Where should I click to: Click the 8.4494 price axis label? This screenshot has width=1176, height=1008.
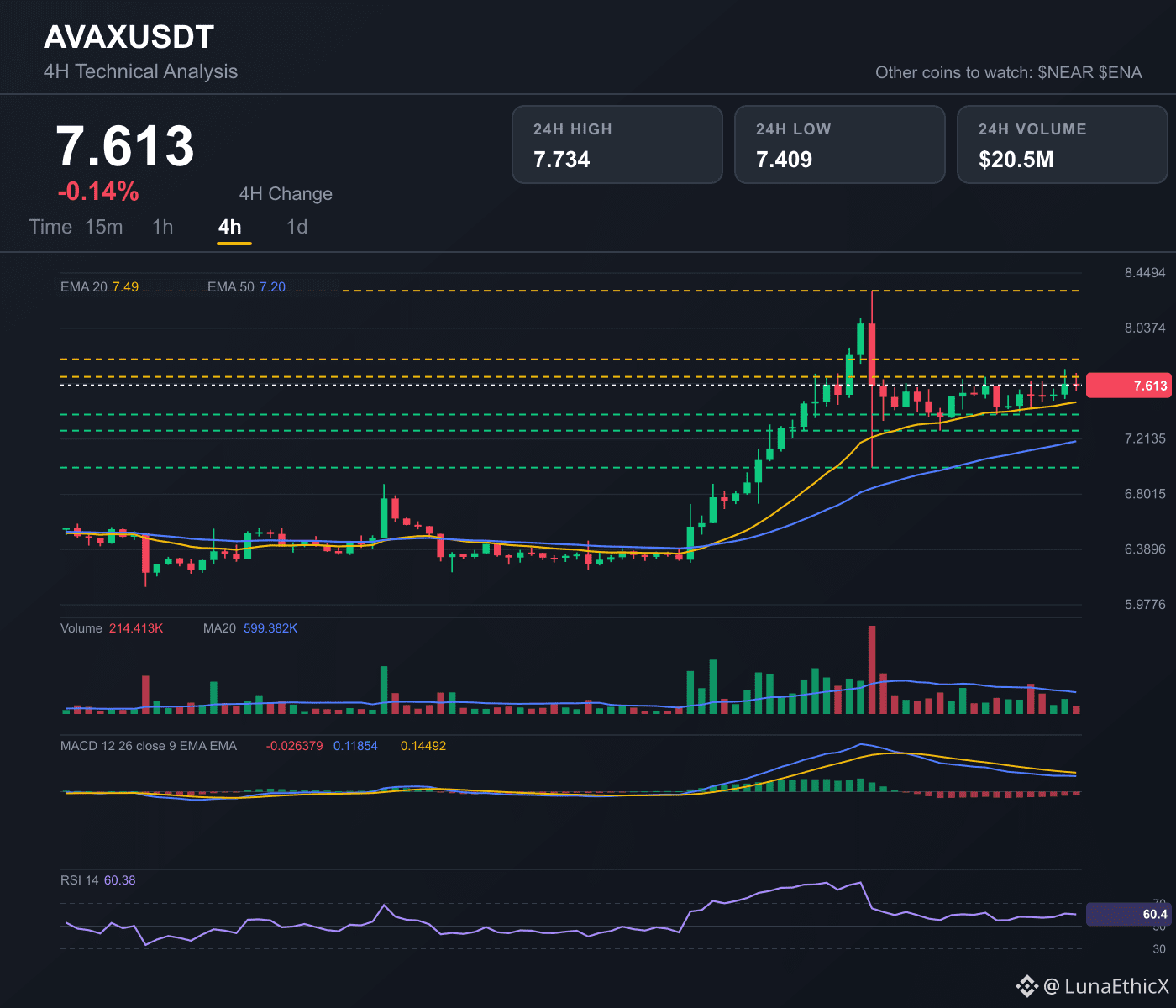(x=1145, y=273)
